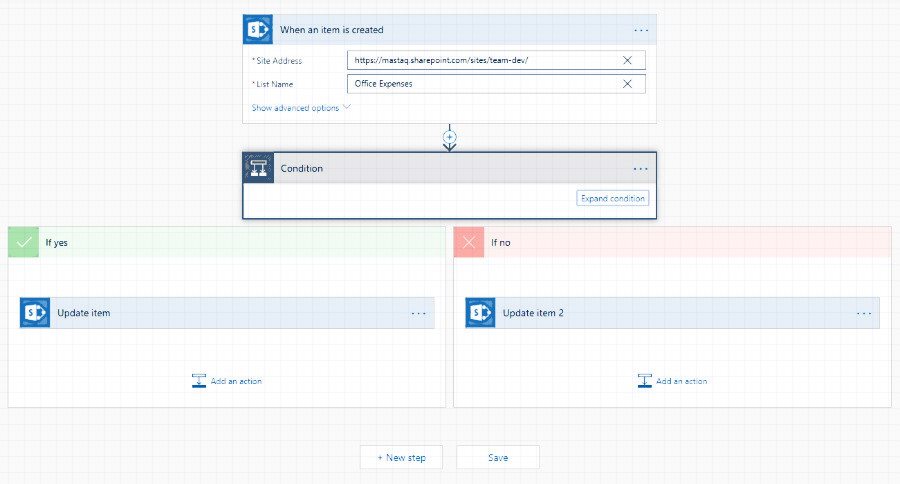Click the red X If no icon
The width and height of the screenshot is (900, 484).
(x=469, y=242)
